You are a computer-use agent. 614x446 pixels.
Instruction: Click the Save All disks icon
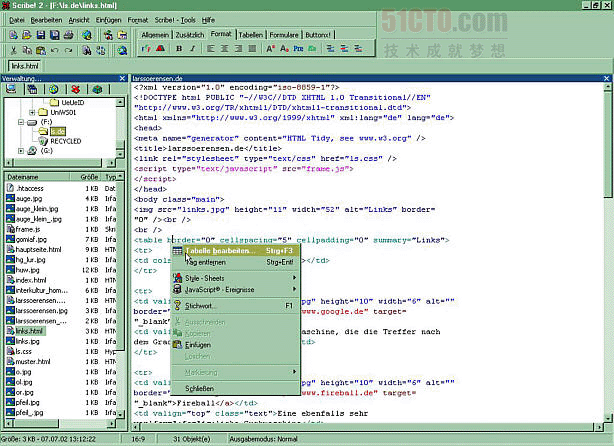(x=54, y=35)
